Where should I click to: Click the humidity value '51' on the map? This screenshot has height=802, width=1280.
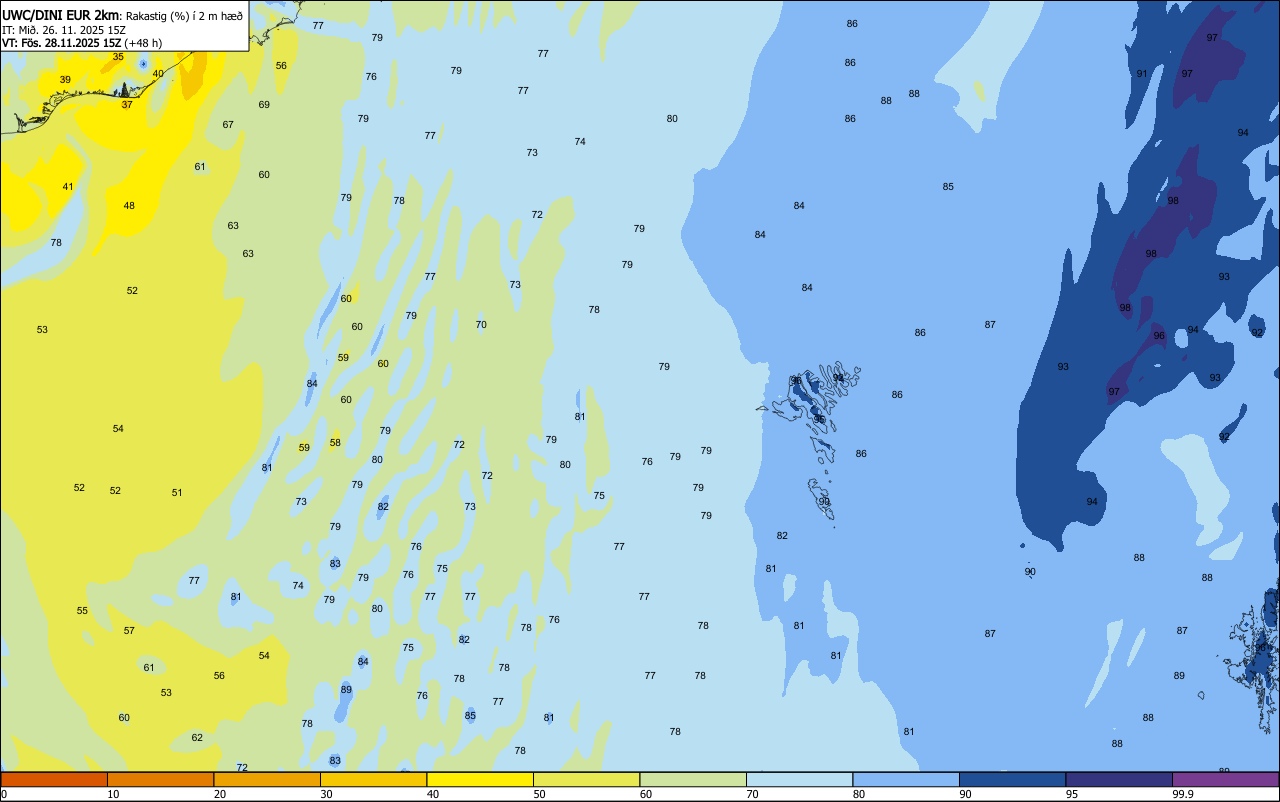(177, 493)
